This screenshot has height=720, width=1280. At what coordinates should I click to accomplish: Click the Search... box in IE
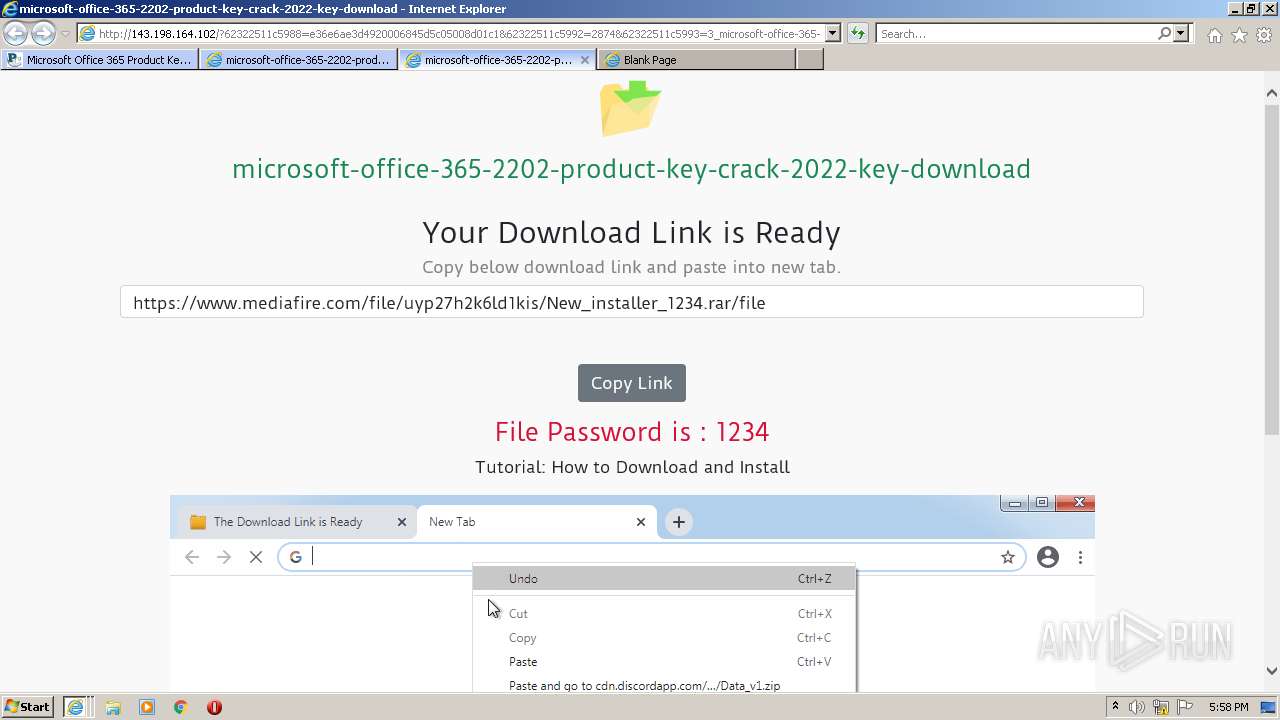1016,34
